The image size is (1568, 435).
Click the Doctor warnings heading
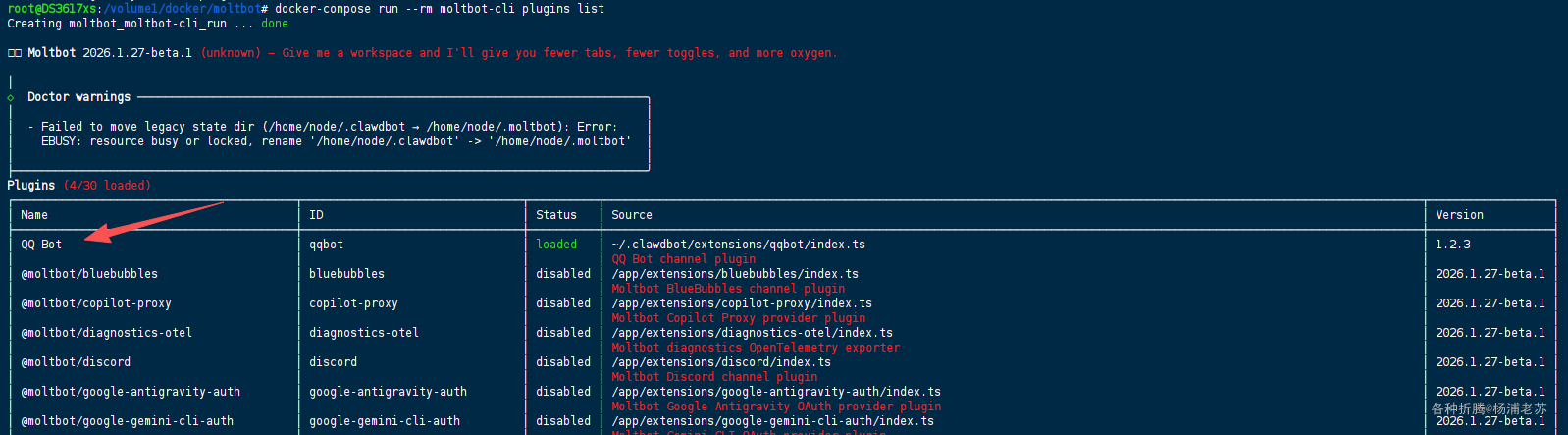78,97
